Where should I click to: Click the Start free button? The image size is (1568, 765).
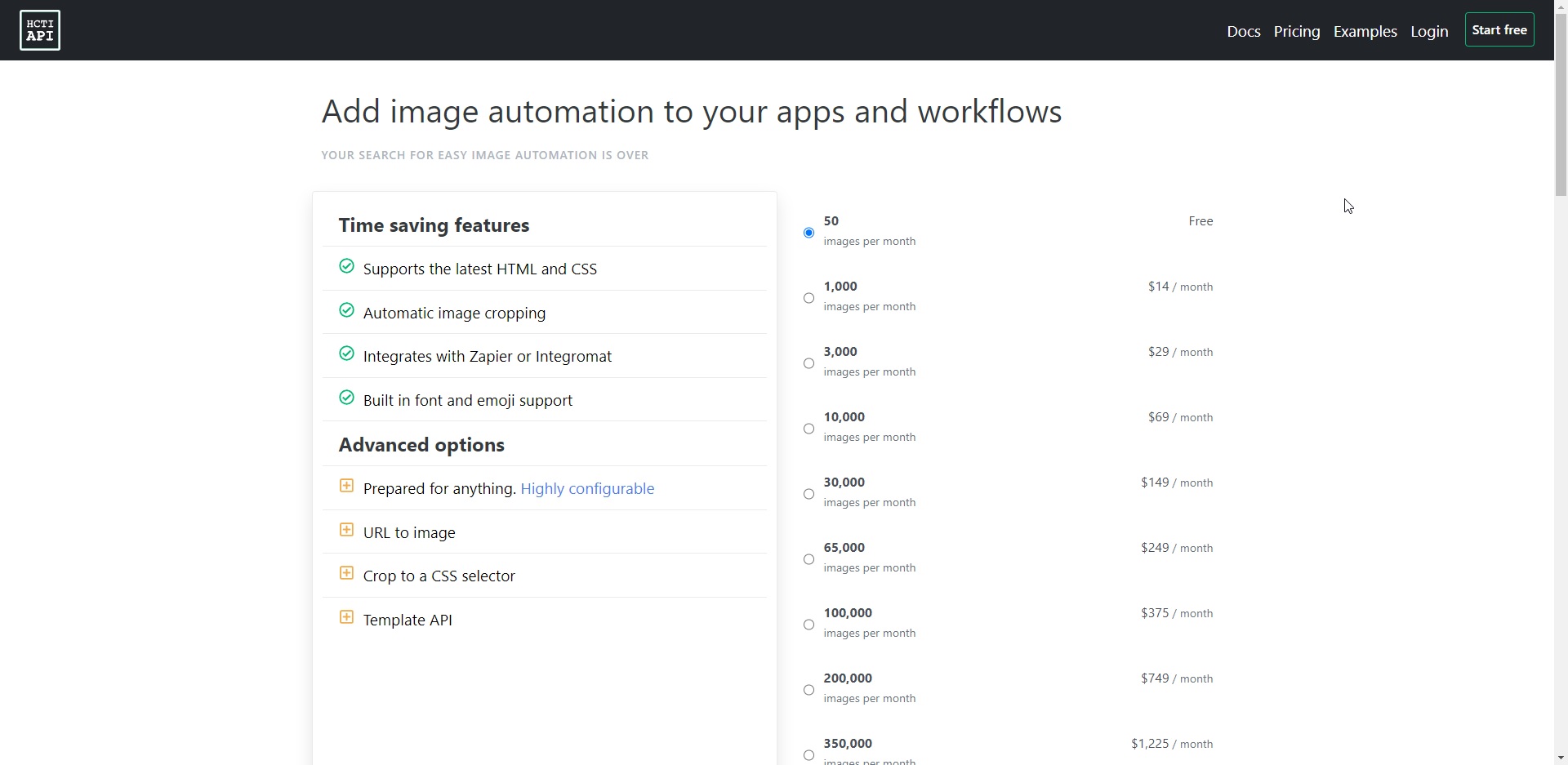pyautogui.click(x=1499, y=30)
